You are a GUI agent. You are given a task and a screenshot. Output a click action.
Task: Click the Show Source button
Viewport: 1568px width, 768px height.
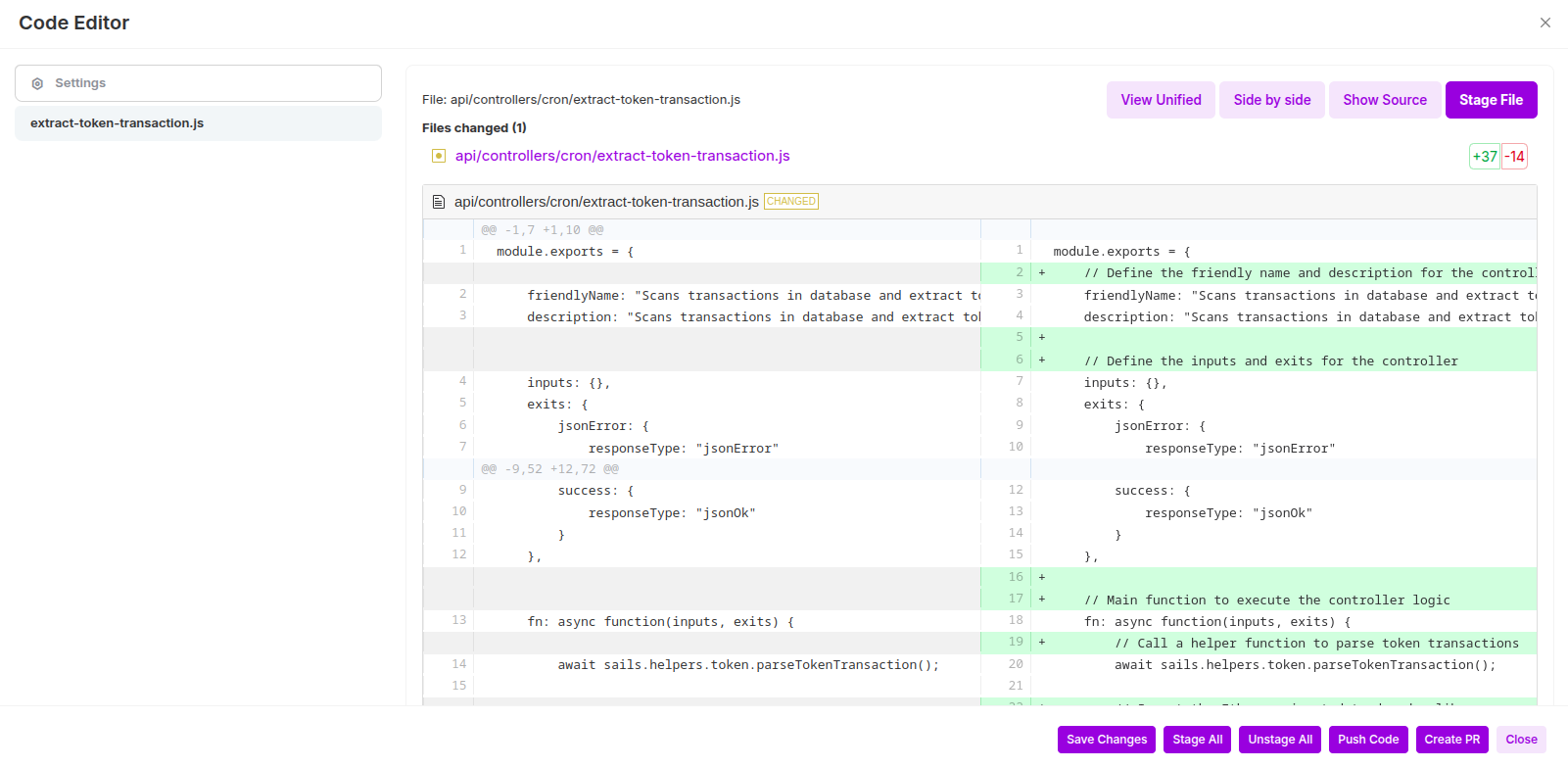(x=1384, y=100)
